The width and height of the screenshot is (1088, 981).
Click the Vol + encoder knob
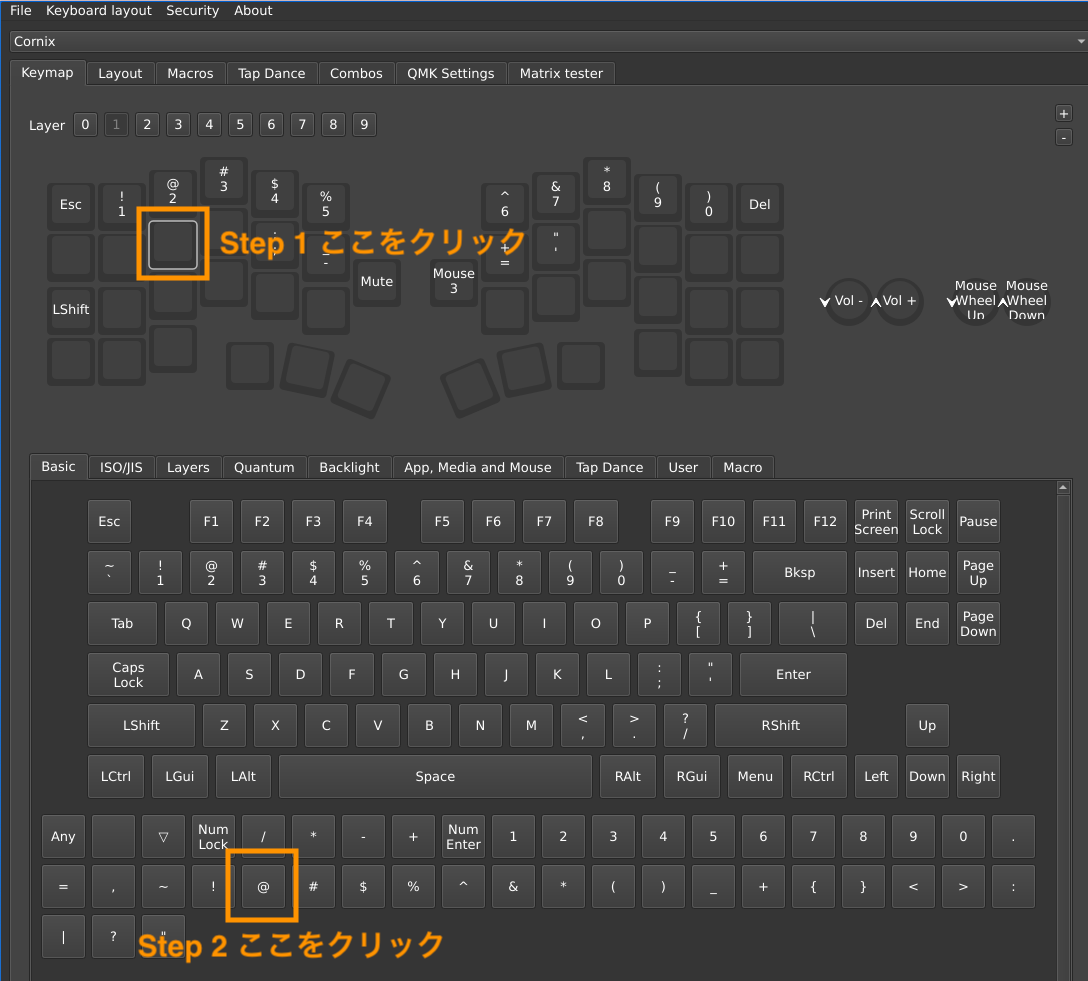[899, 301]
